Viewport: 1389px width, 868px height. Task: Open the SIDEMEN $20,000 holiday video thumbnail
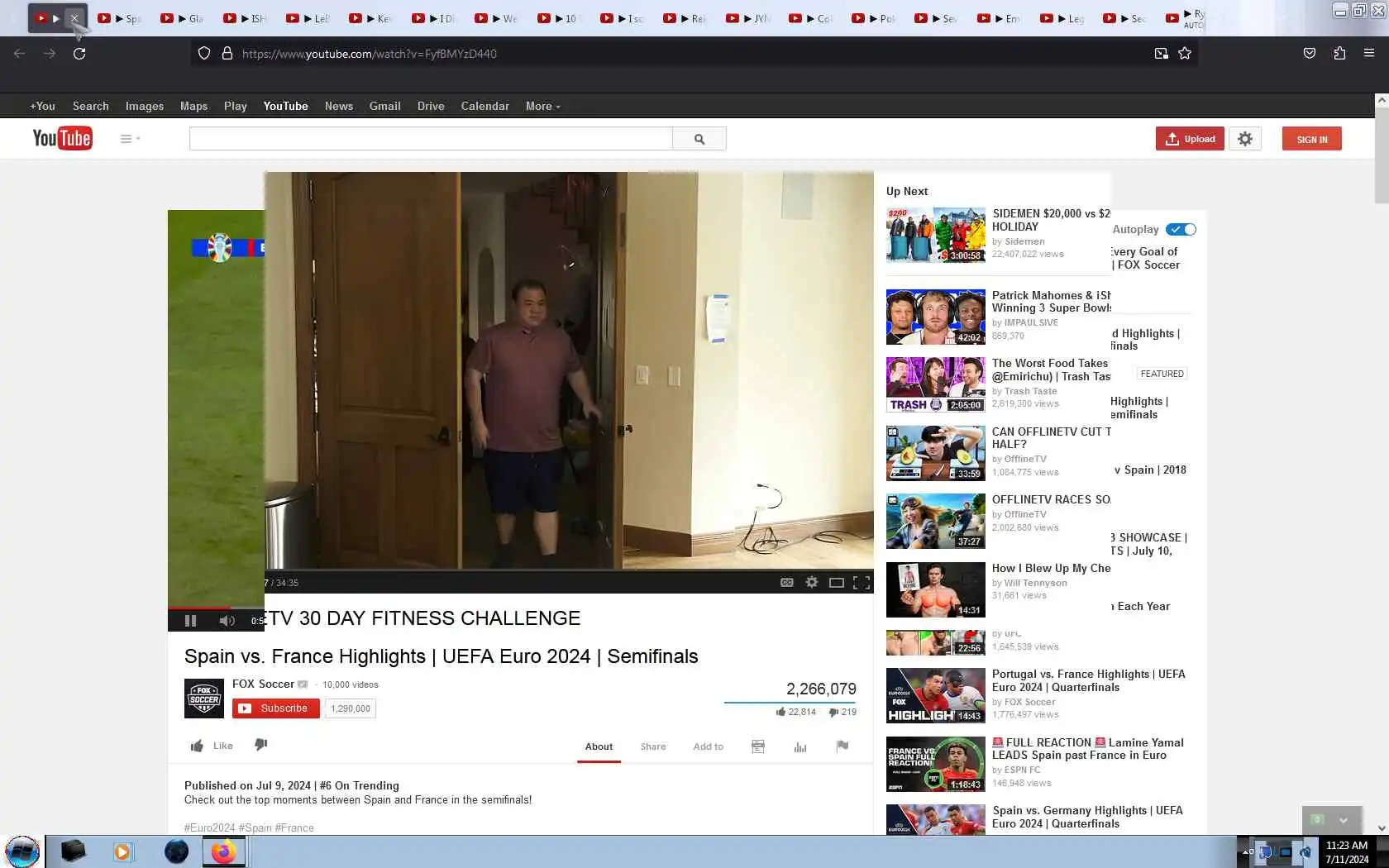(x=936, y=235)
